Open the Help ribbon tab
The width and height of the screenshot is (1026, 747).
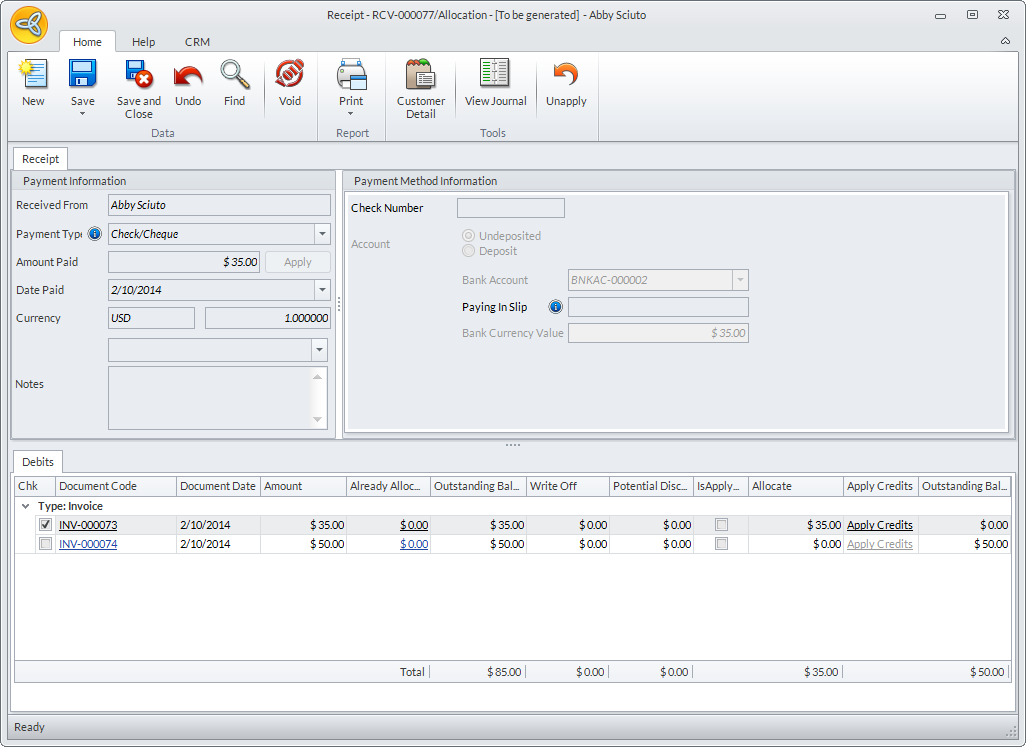pyautogui.click(x=144, y=42)
